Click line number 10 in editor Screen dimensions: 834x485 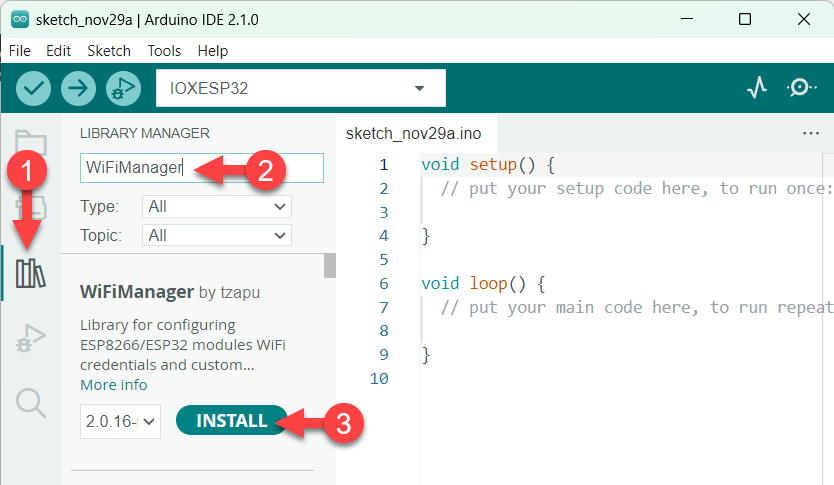click(379, 379)
